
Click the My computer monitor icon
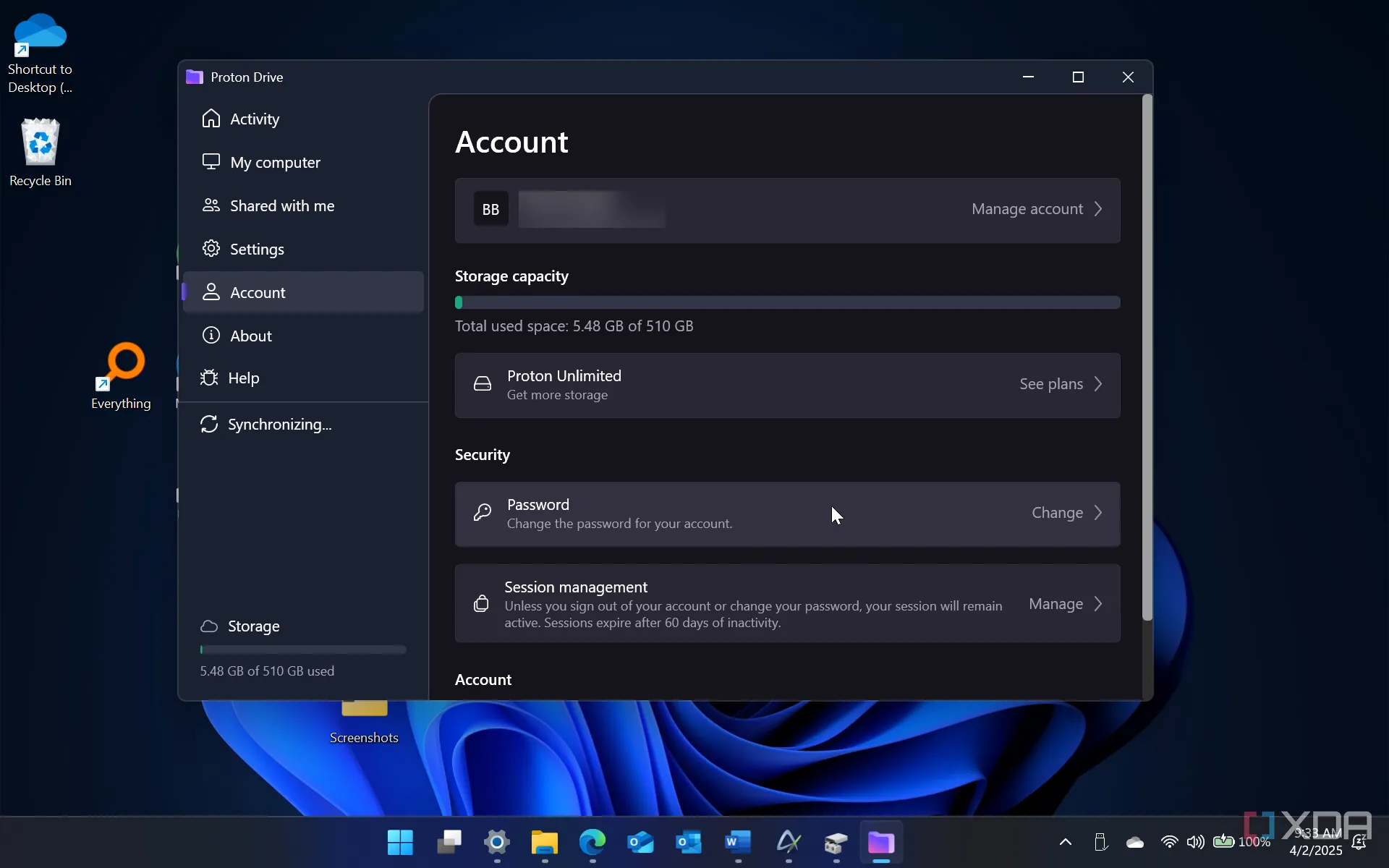(211, 161)
